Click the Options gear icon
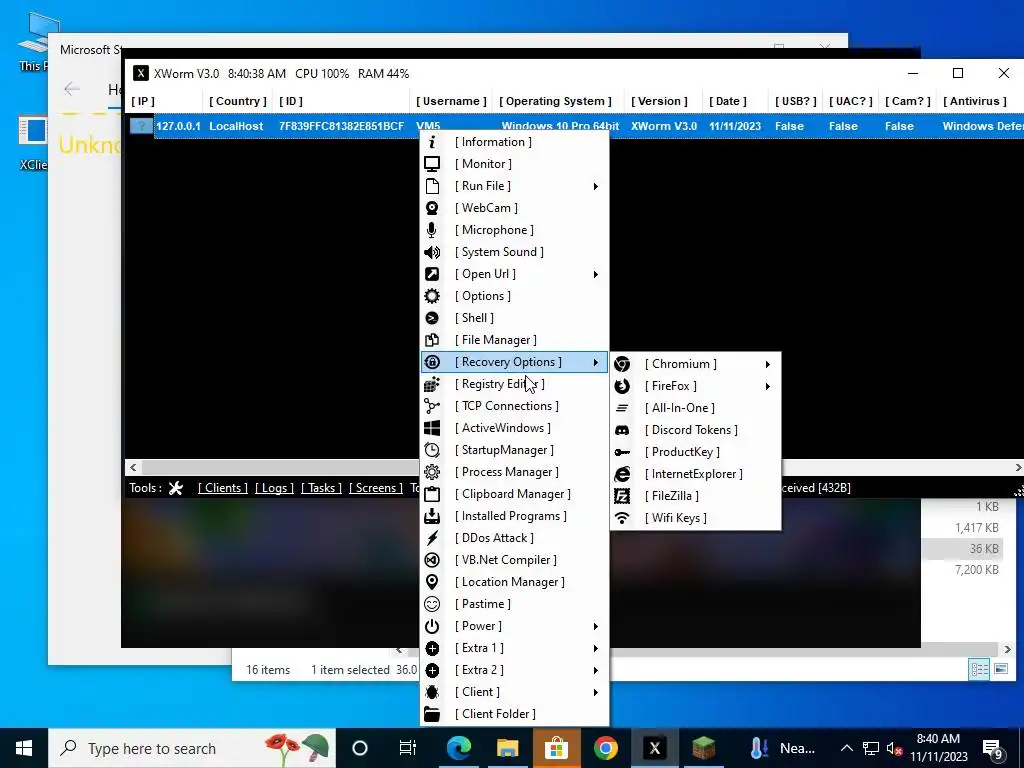The height and width of the screenshot is (768, 1024). click(432, 296)
